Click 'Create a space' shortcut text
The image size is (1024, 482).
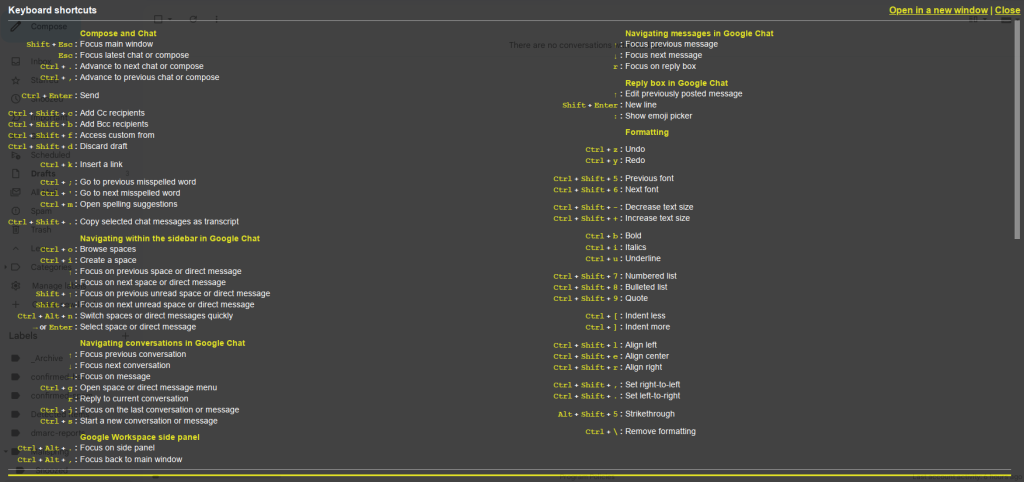[x=108, y=260]
